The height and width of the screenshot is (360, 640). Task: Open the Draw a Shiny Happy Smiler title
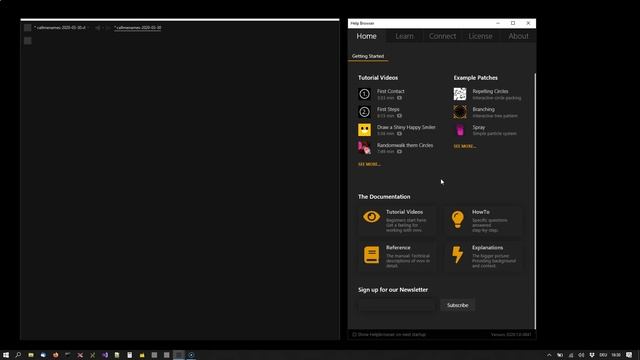[406, 127]
